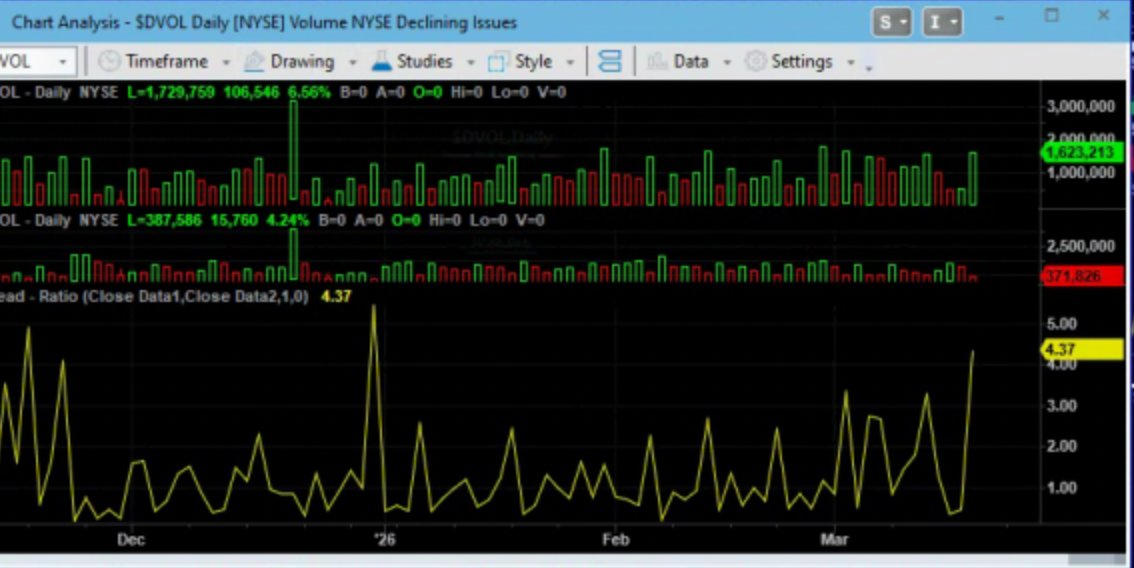Click the 2,500,000 axis label
The image size is (1134, 568).
point(1080,247)
